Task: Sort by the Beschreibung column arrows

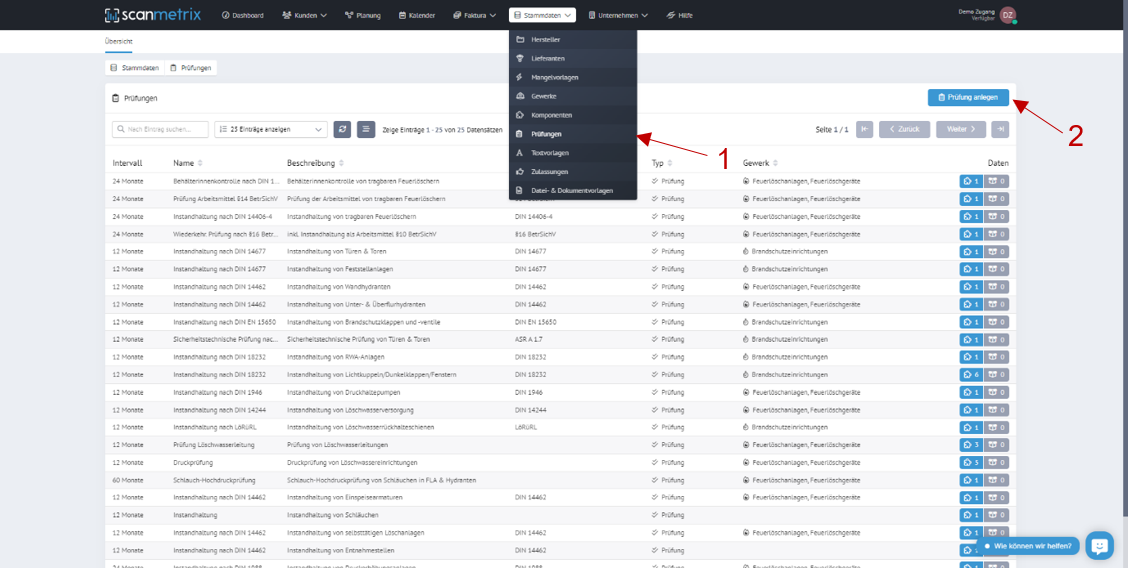Action: [x=340, y=163]
